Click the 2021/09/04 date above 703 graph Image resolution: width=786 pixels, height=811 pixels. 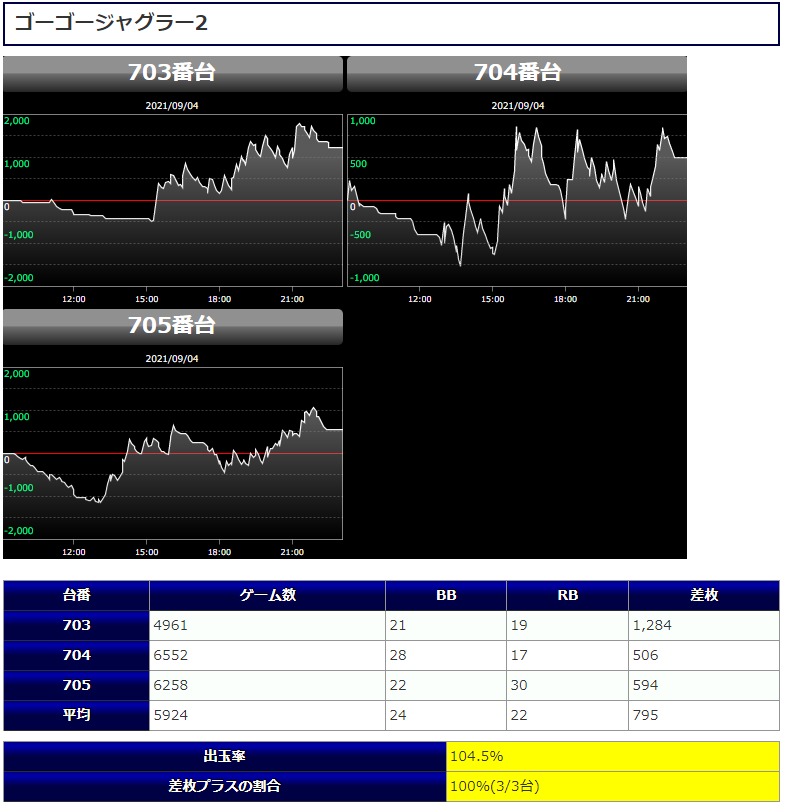(172, 106)
